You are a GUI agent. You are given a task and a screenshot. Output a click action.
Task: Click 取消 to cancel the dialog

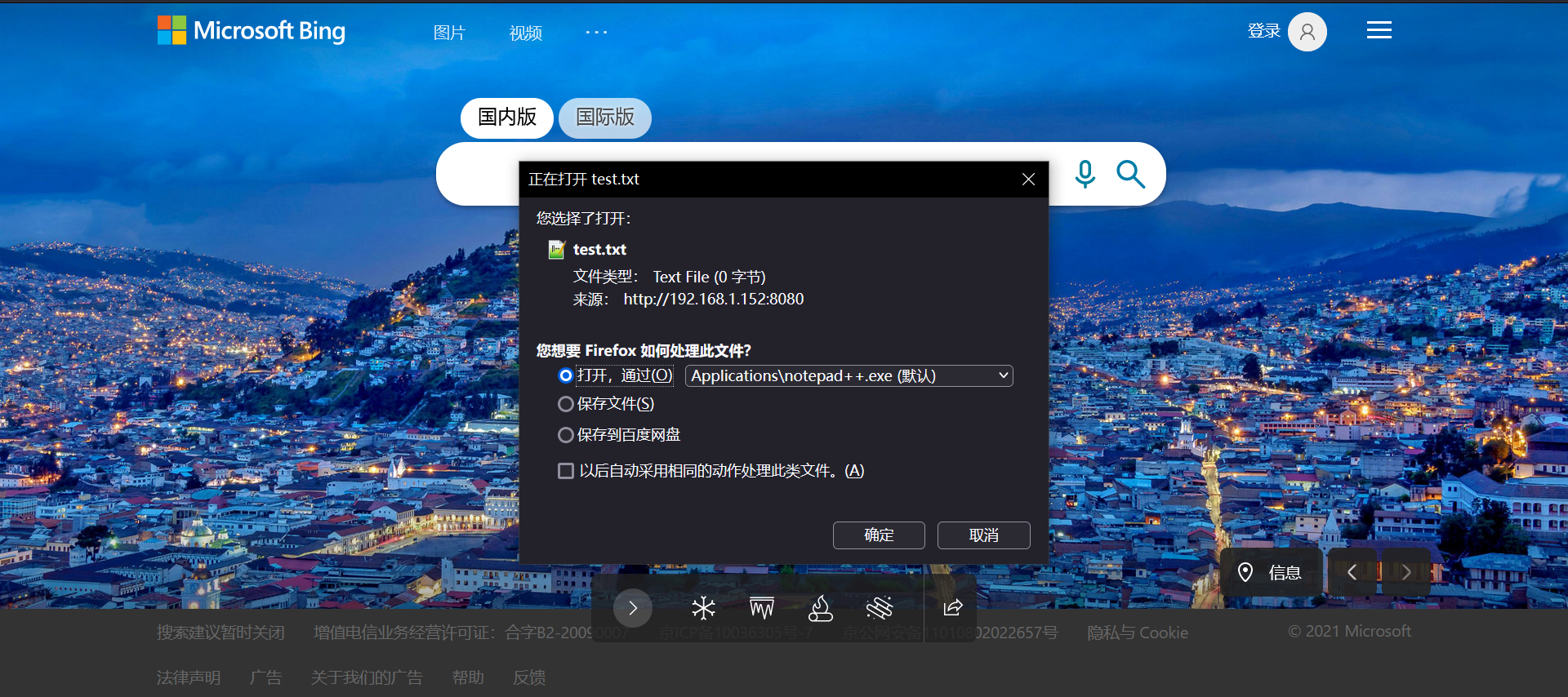pos(983,535)
